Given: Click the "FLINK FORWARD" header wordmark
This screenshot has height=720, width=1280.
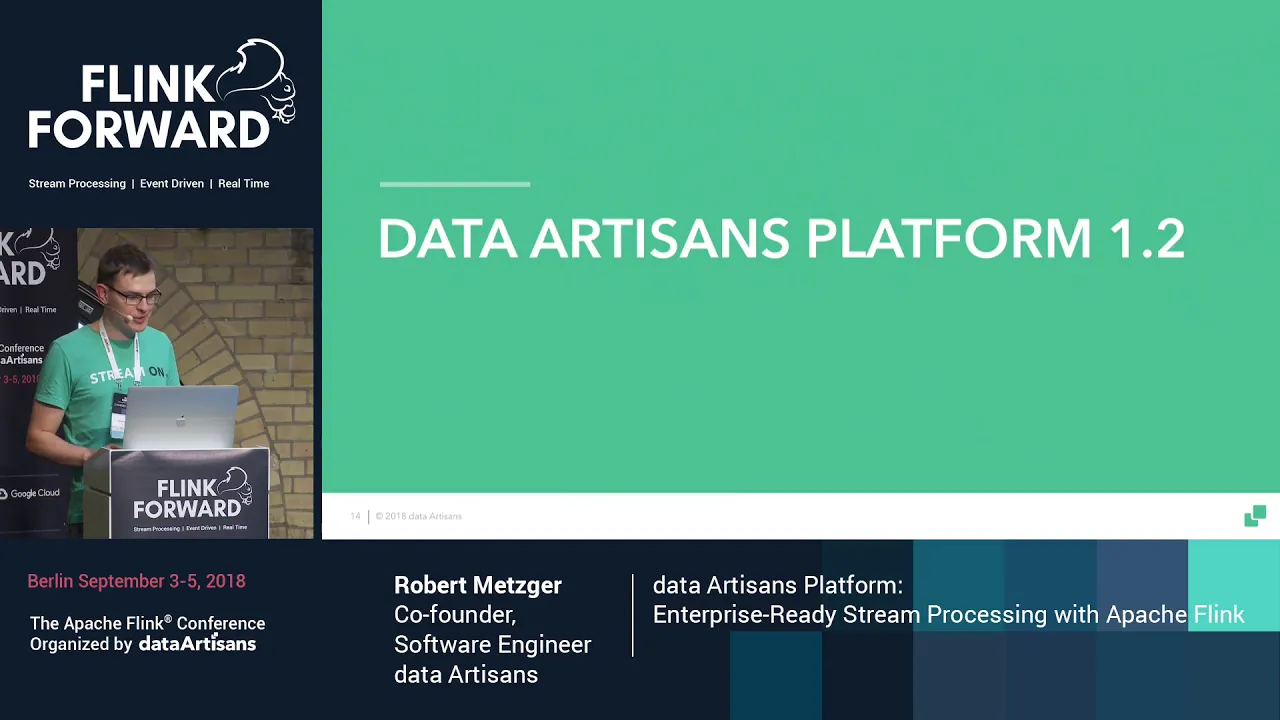Looking at the screenshot, I should [148, 108].
